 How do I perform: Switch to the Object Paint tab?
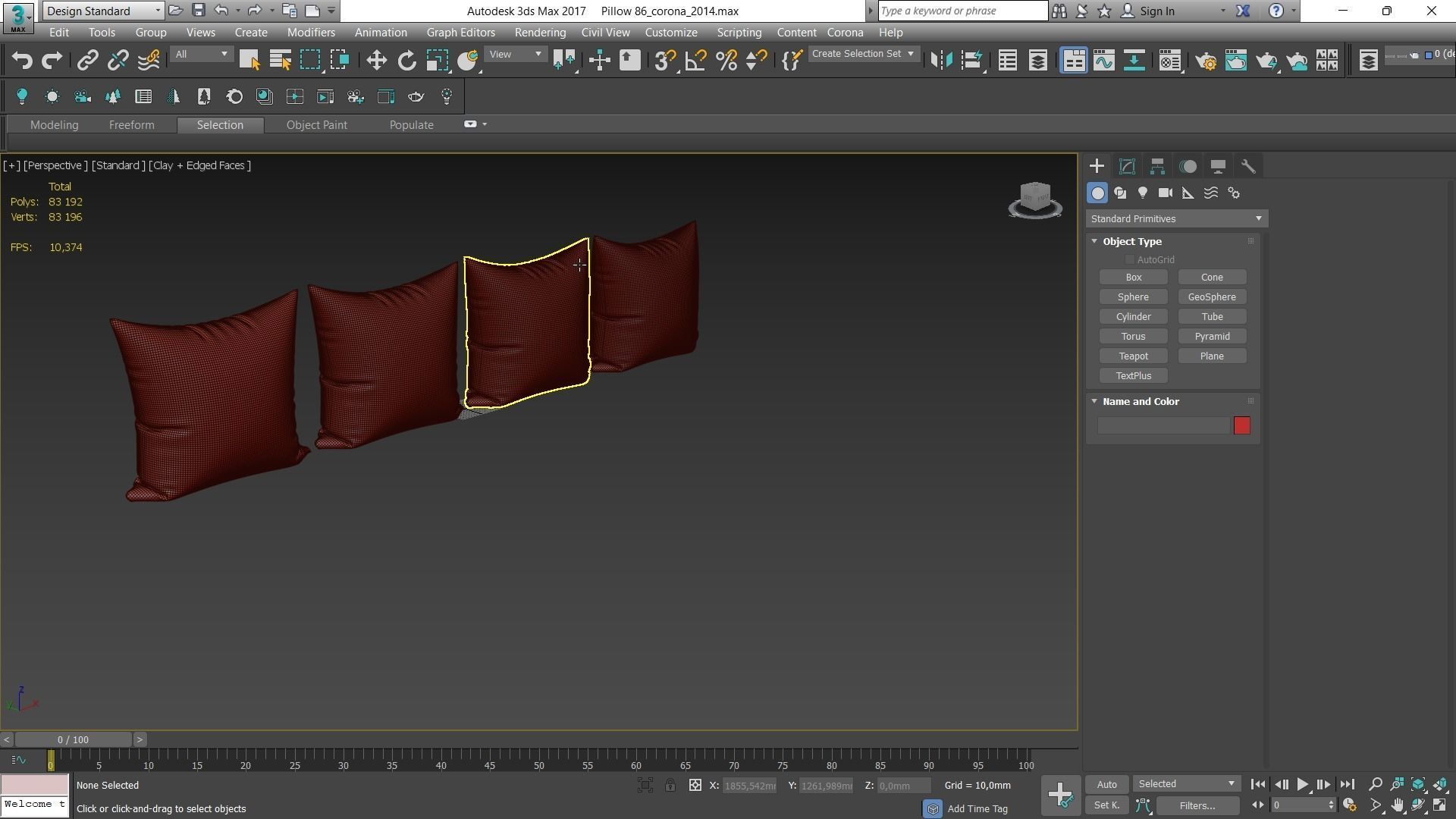click(316, 125)
